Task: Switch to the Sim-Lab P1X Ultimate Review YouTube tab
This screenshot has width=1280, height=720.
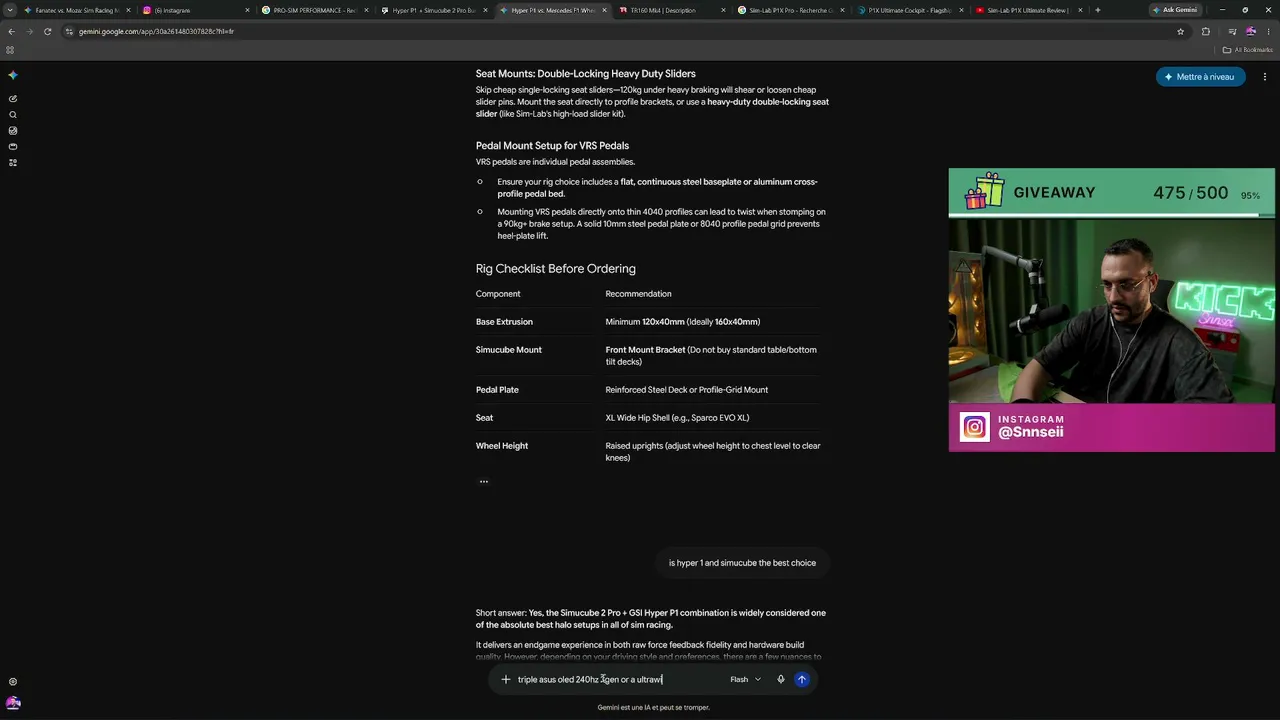Action: pyautogui.click(x=1029, y=10)
